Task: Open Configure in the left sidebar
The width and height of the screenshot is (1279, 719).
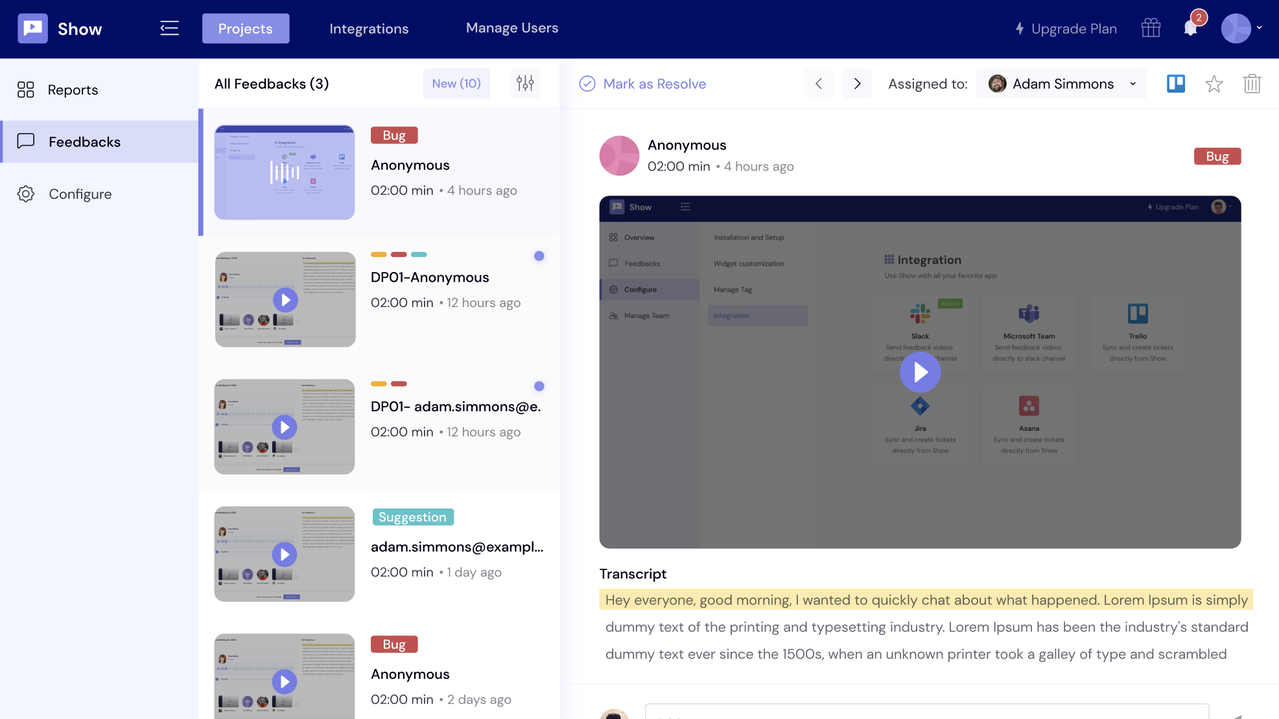Action: click(x=80, y=194)
